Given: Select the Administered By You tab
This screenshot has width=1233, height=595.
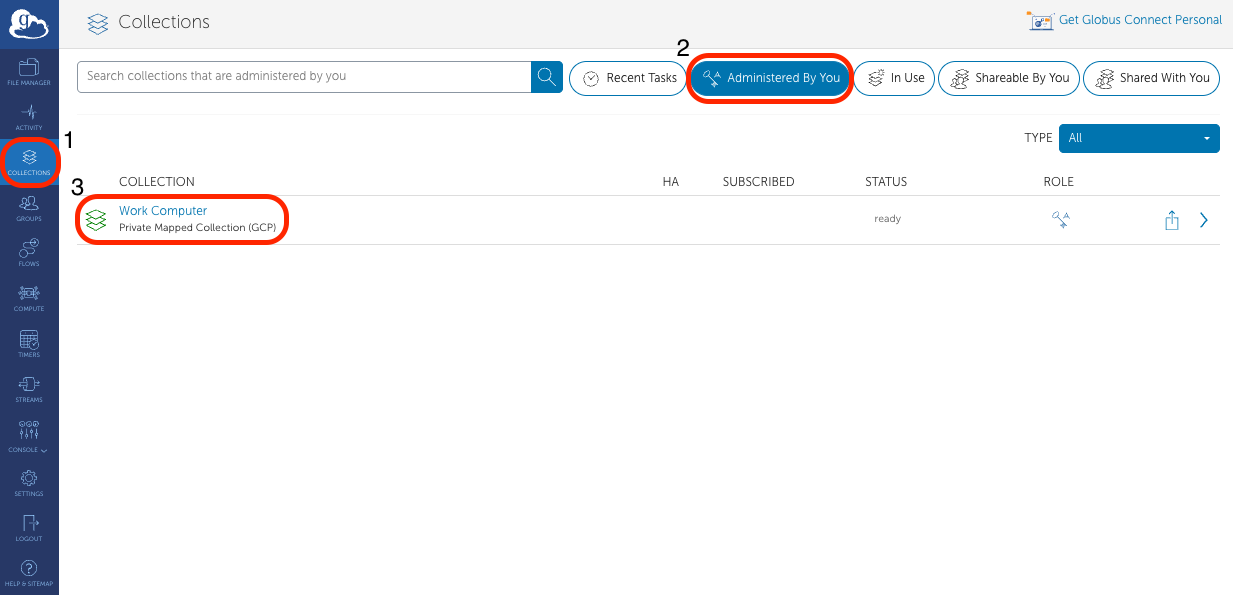Looking at the screenshot, I should coord(770,78).
